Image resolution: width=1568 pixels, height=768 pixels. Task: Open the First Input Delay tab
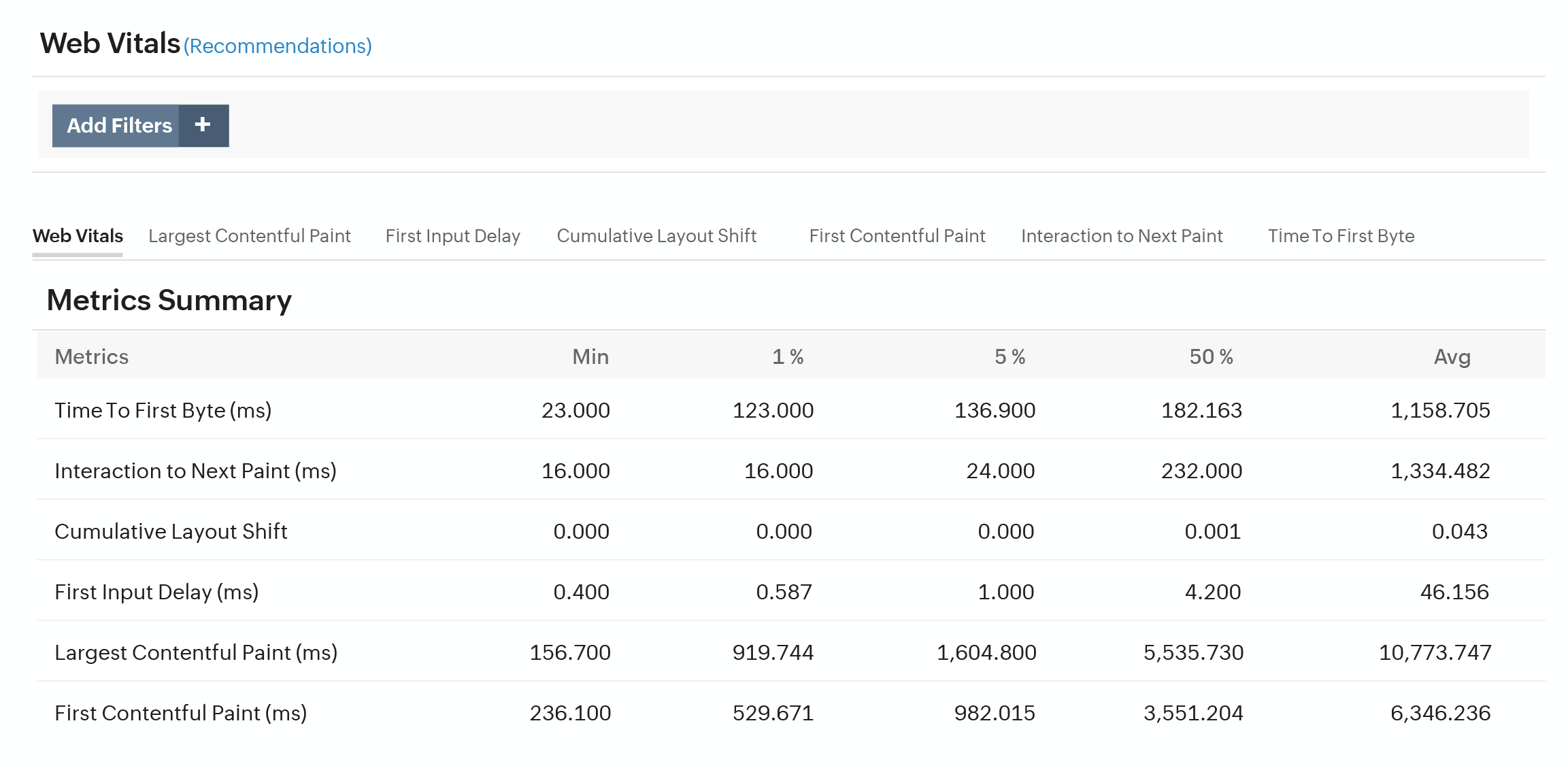[453, 236]
